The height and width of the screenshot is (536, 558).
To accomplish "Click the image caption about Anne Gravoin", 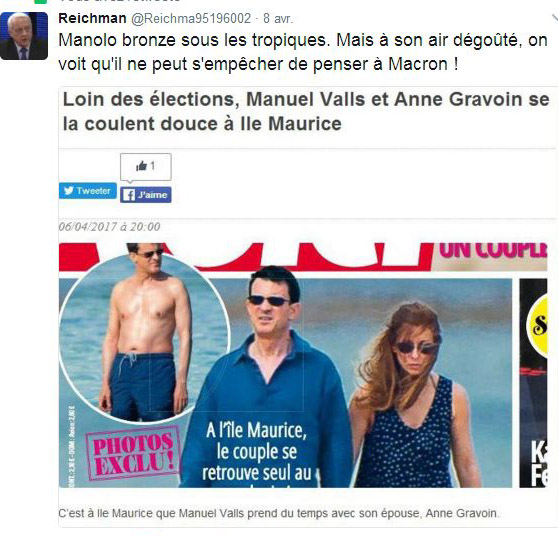I will [279, 513].
